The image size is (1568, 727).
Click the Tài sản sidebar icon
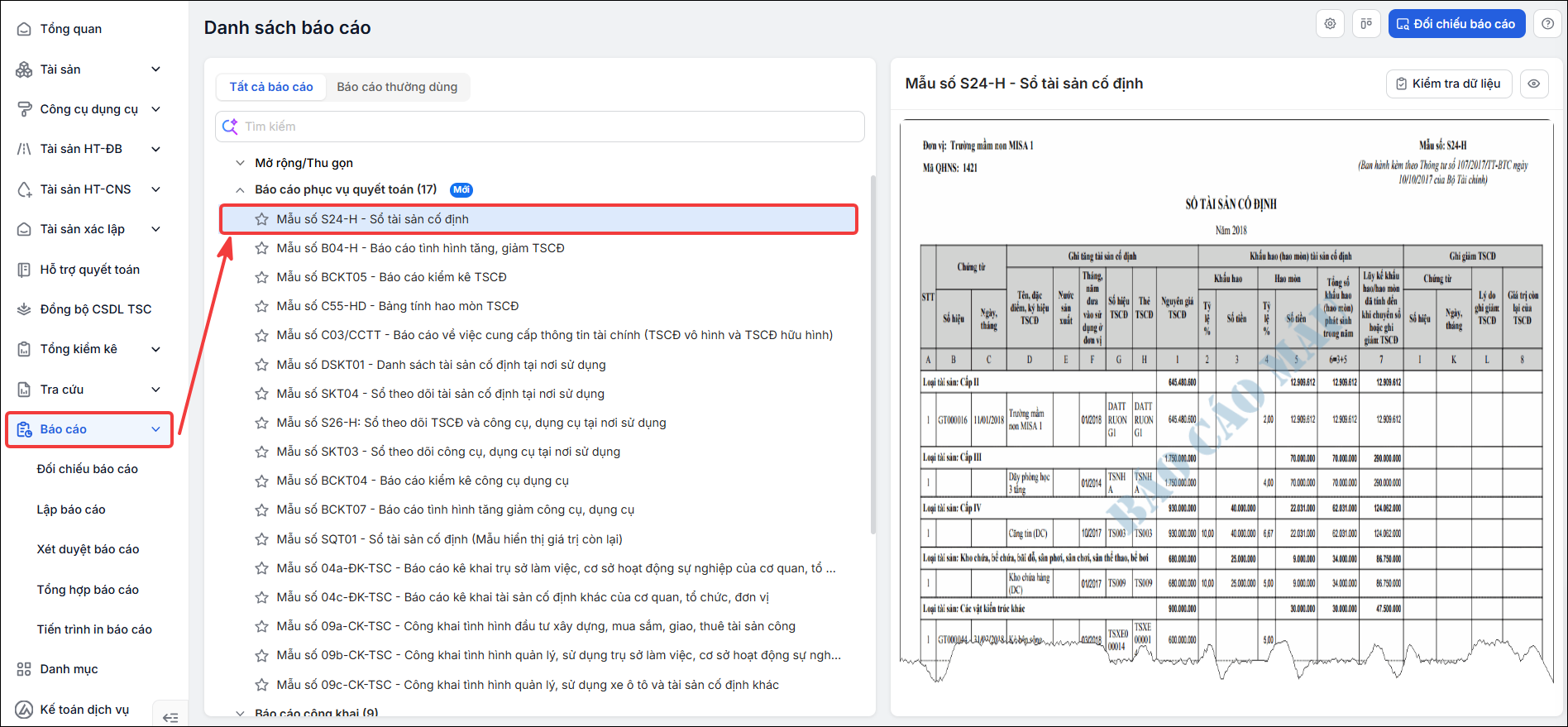coord(24,69)
